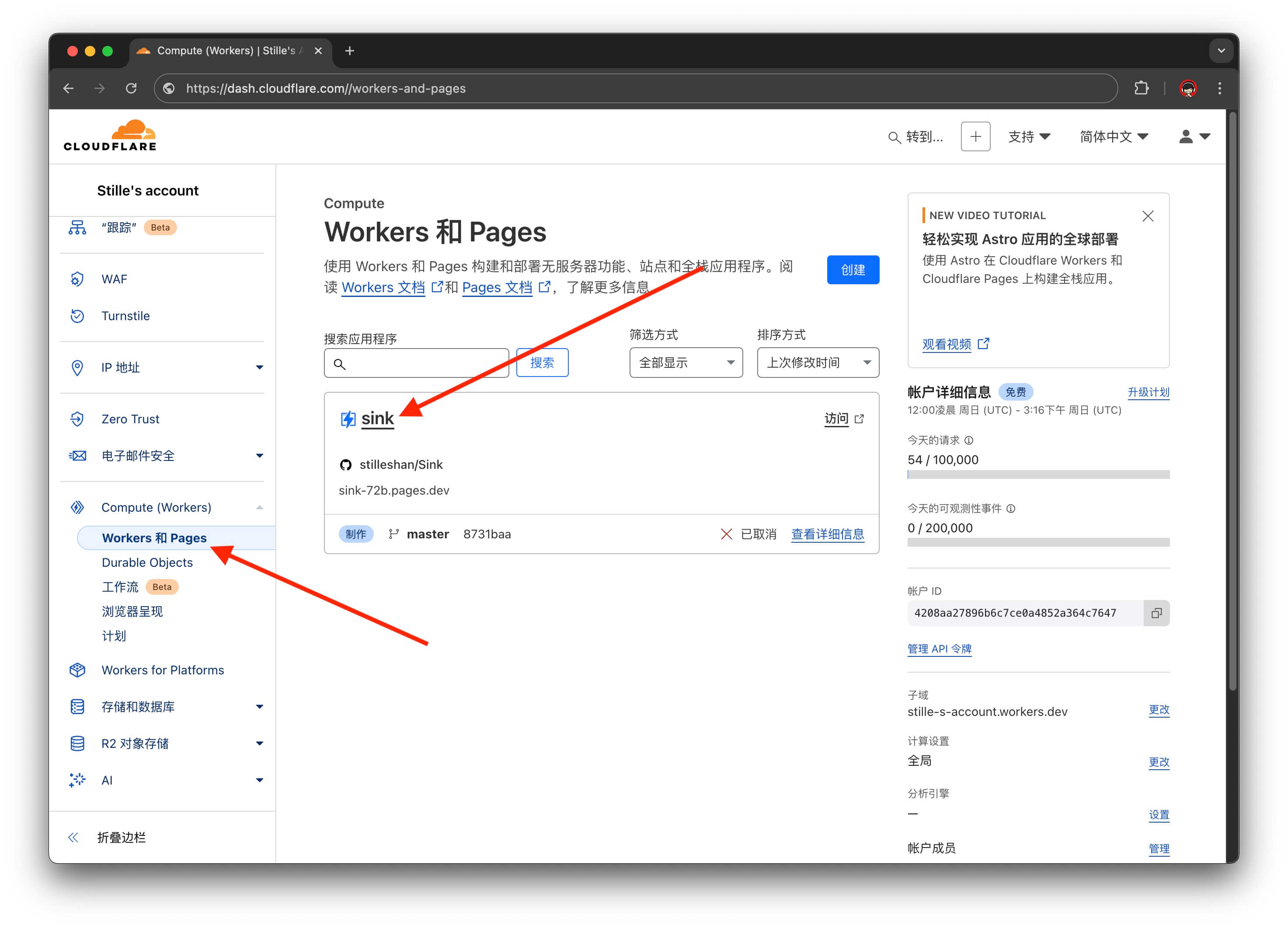The image size is (1288, 928).
Task: Click info icon next to 今天的请求
Action: (969, 440)
